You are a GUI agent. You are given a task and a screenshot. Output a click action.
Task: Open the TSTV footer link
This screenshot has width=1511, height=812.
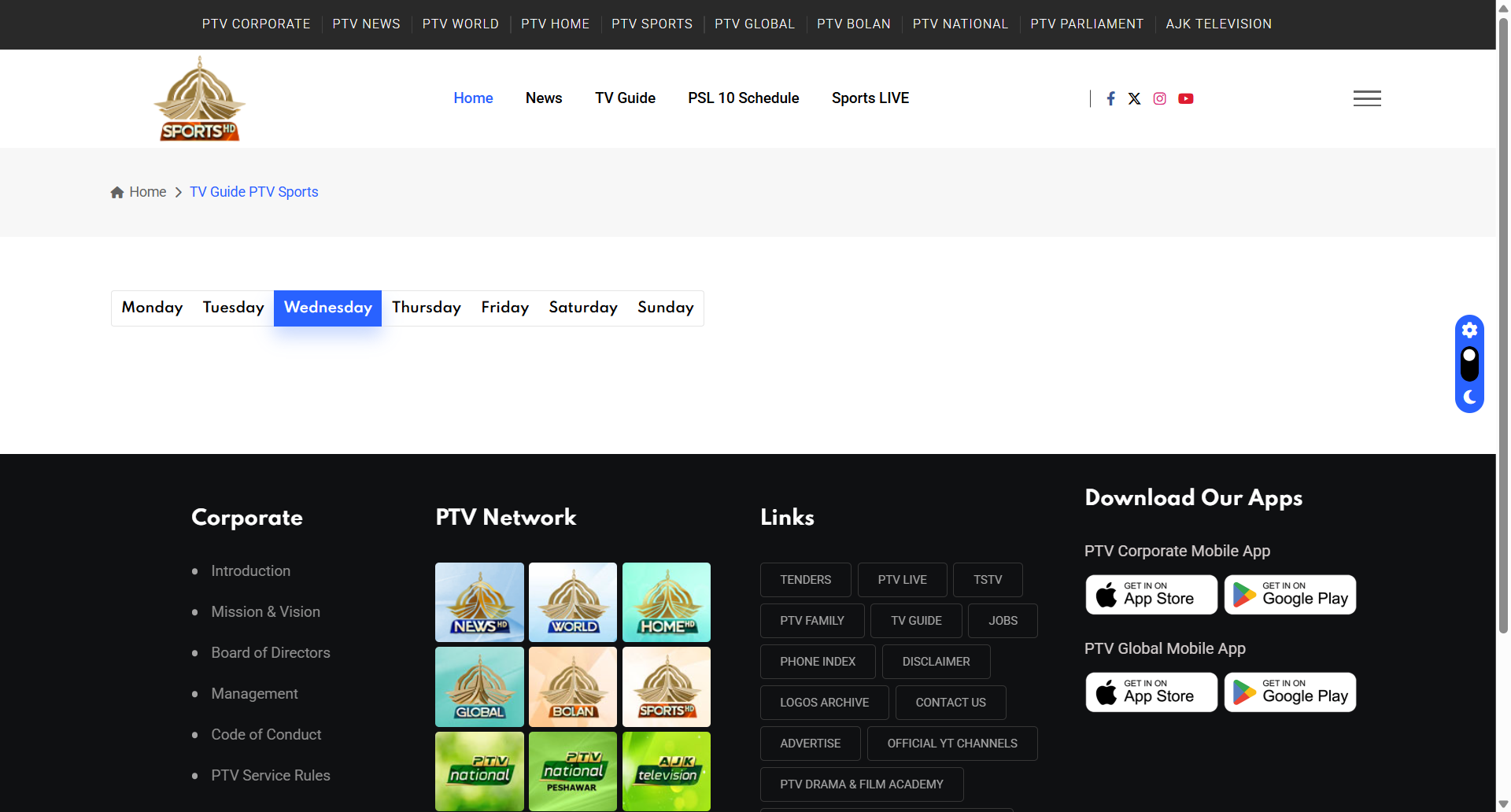click(x=988, y=580)
